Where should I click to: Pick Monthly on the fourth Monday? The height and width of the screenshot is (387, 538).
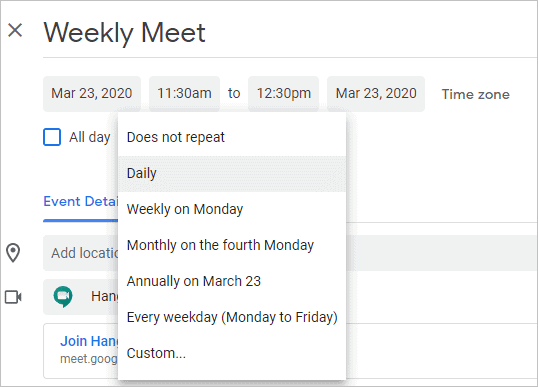click(x=232, y=245)
